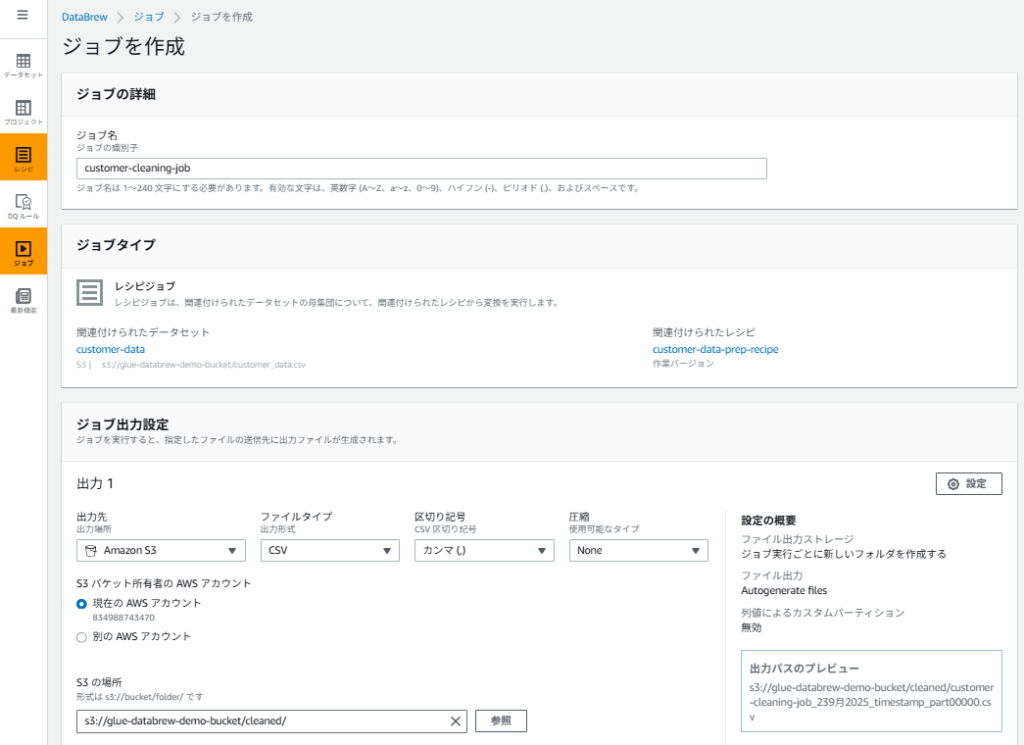Select the レシピ sidebar icon

tap(23, 158)
